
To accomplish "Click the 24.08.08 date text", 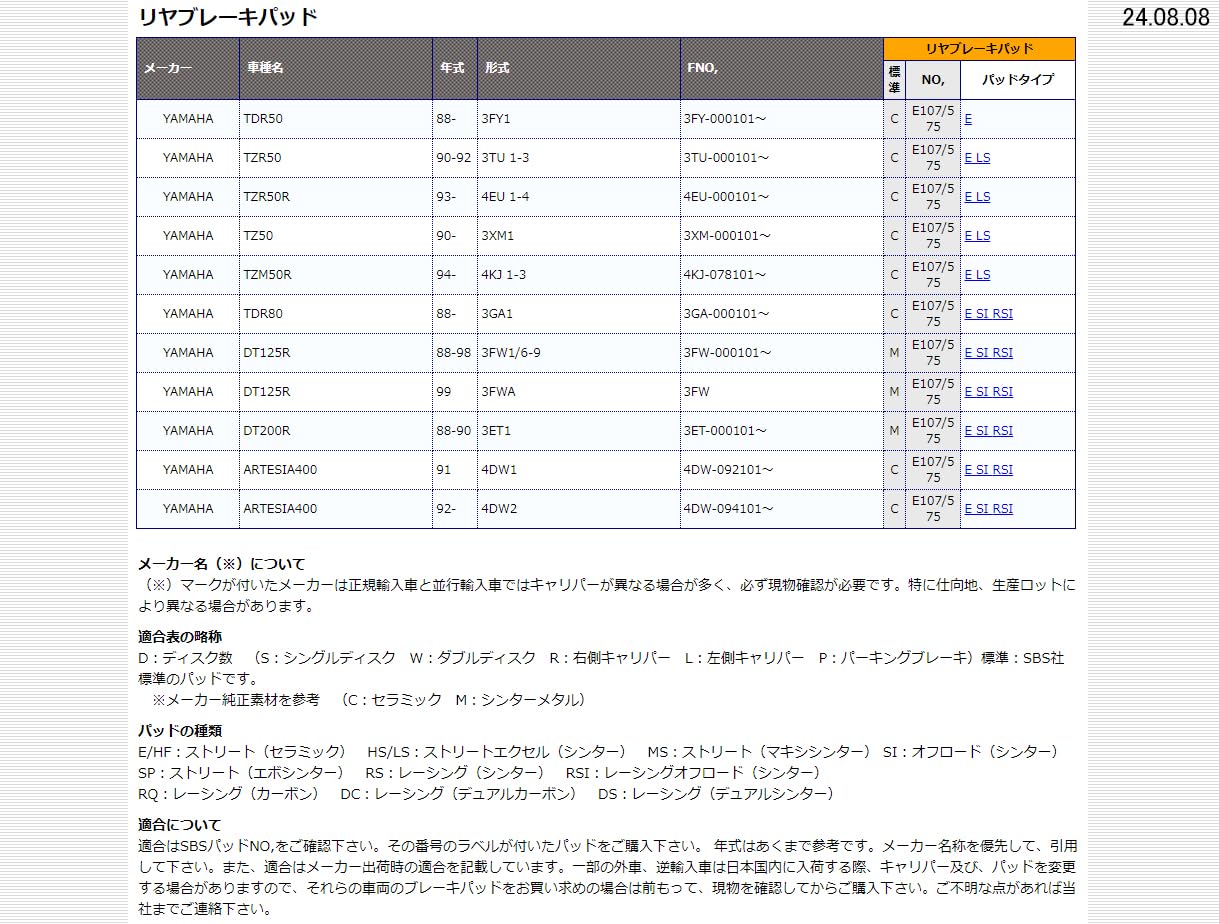I will coord(1165,17).
